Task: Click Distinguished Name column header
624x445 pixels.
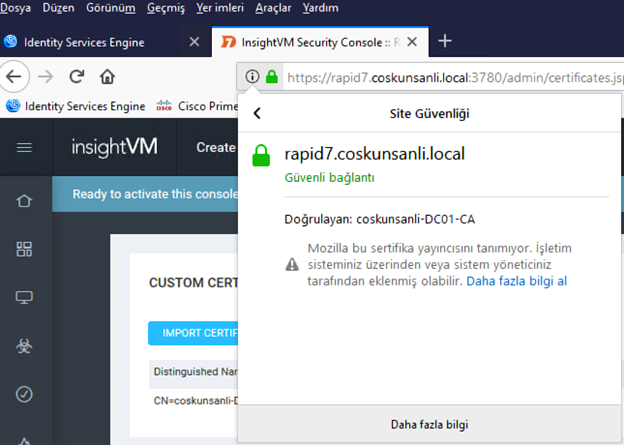Action: [195, 372]
